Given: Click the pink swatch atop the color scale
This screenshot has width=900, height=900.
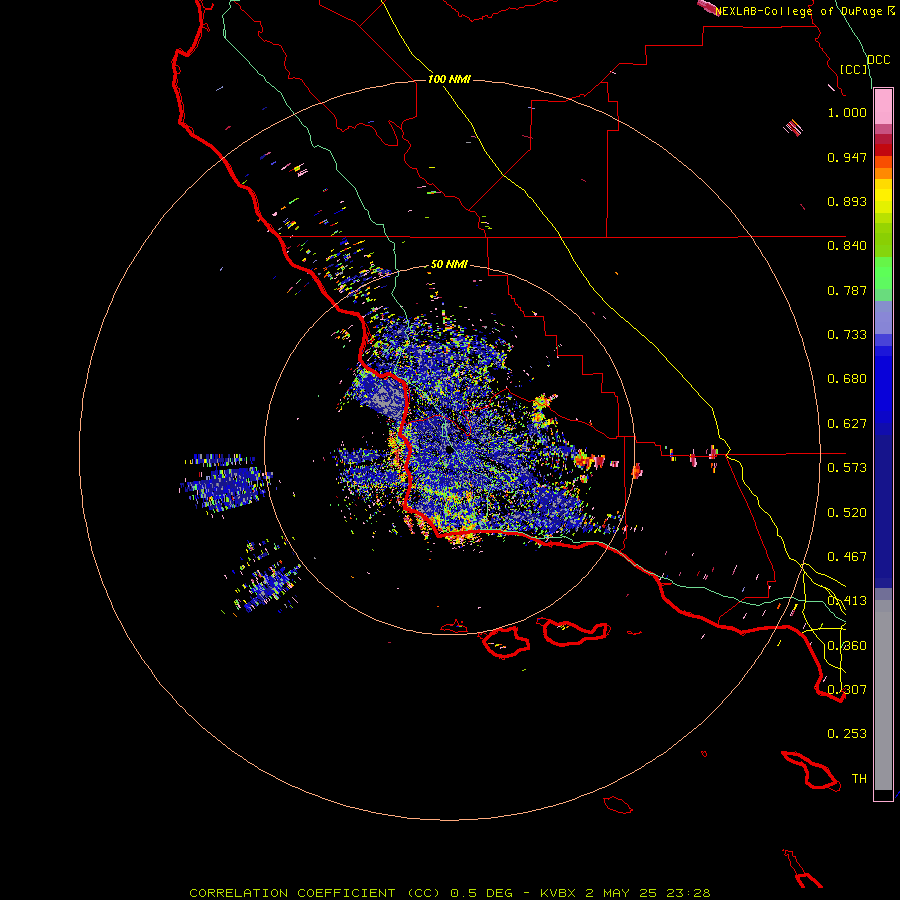Looking at the screenshot, I should click(x=883, y=107).
